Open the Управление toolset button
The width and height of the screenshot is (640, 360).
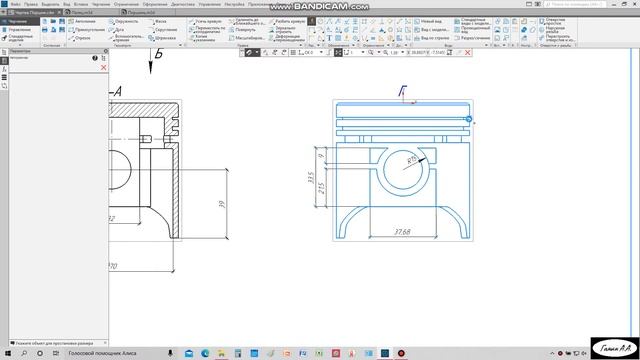(20, 30)
